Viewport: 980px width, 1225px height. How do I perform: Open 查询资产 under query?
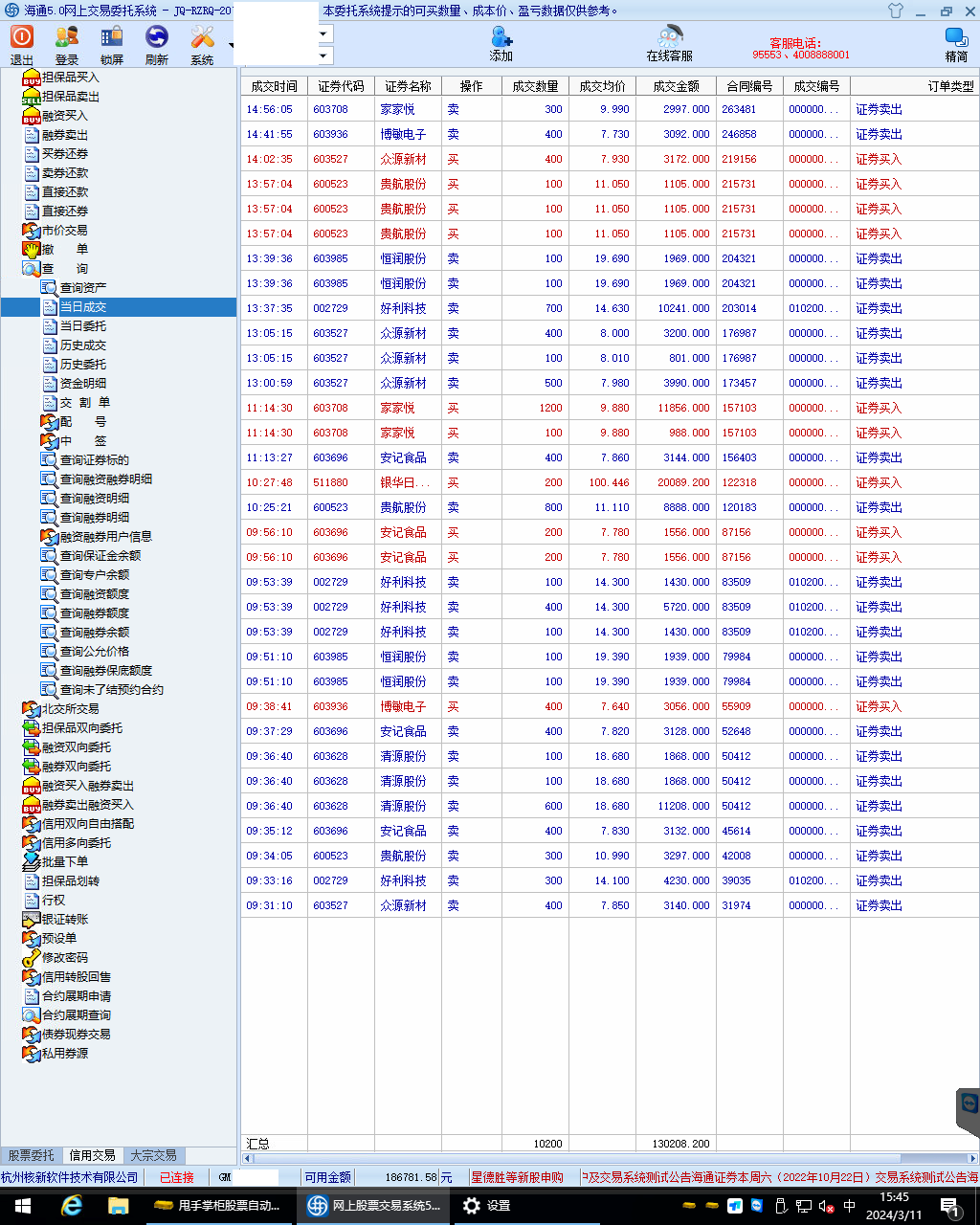coord(83,287)
